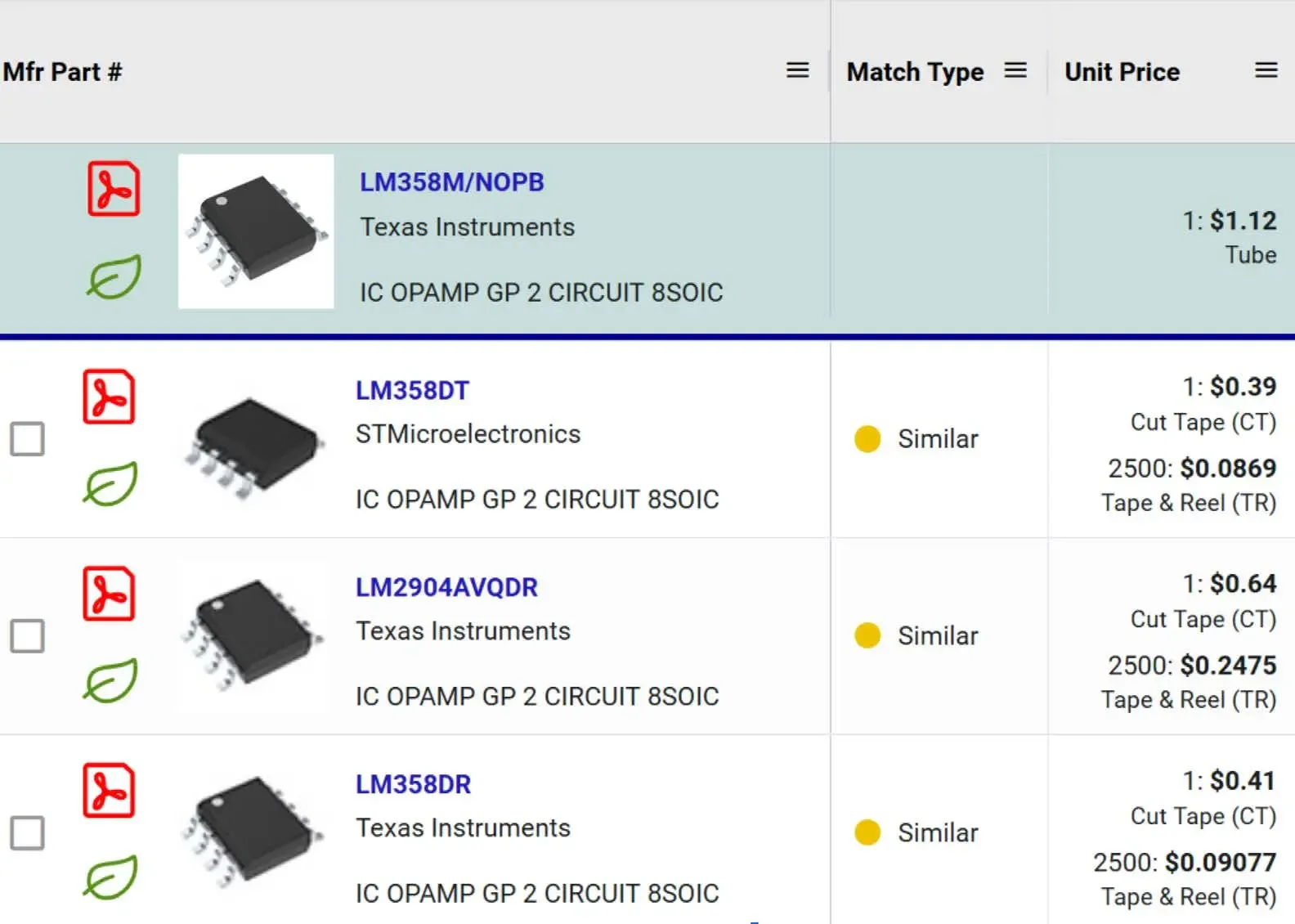Click the green leaf icon for LM358DT
1295x924 pixels.
click(110, 484)
